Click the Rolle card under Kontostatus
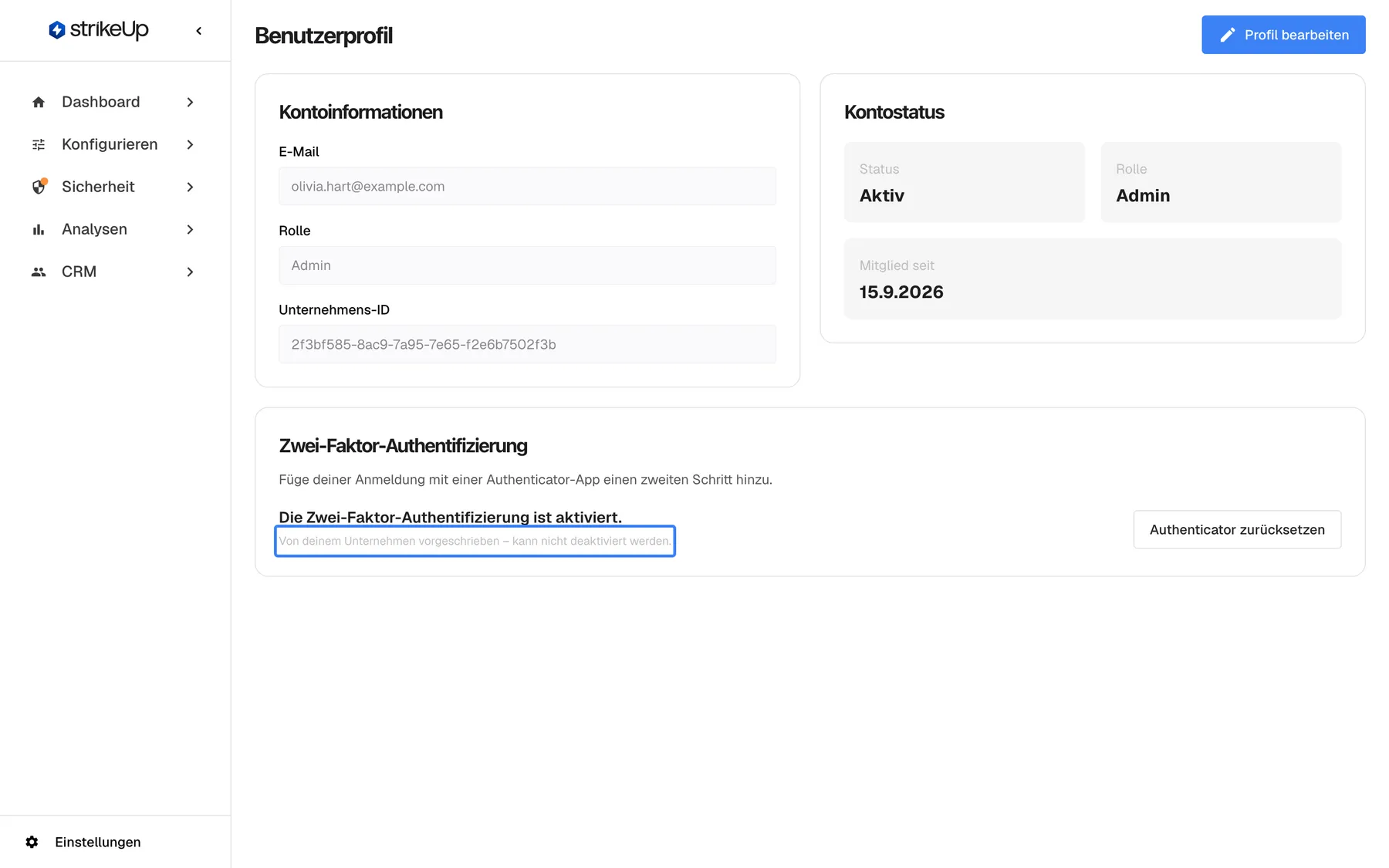Viewport: 1389px width, 868px height. pyautogui.click(x=1221, y=182)
